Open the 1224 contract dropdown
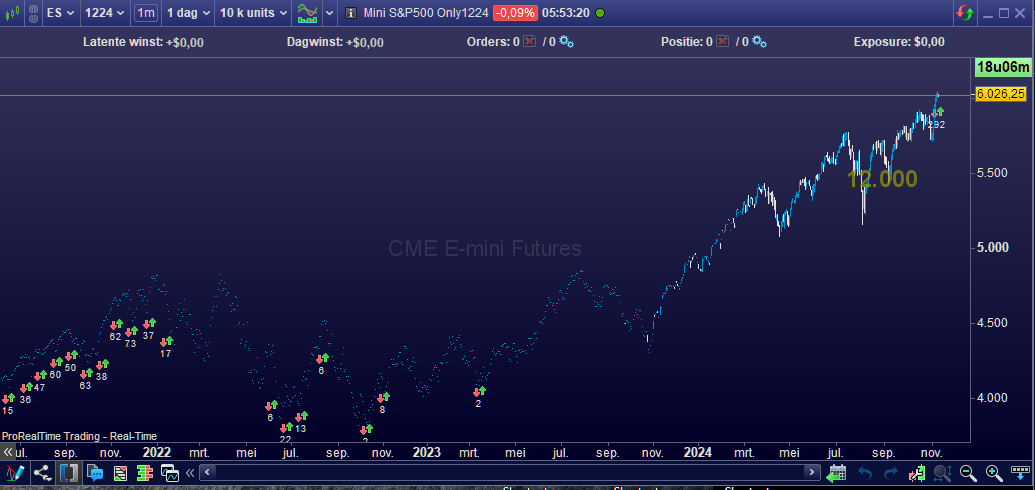Screen dimensions: 1035x490 (x=105, y=13)
